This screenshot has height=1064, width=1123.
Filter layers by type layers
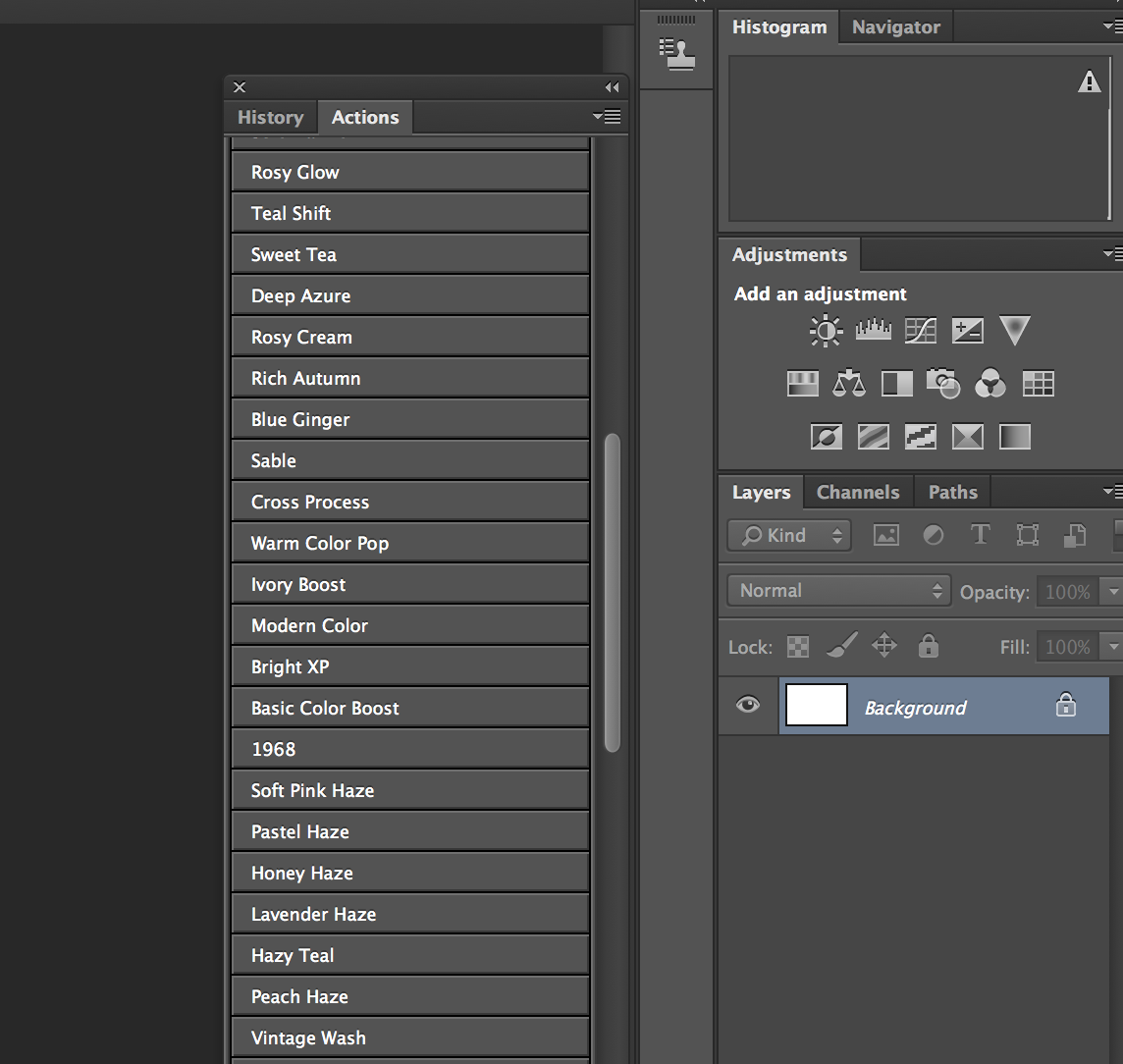point(980,535)
